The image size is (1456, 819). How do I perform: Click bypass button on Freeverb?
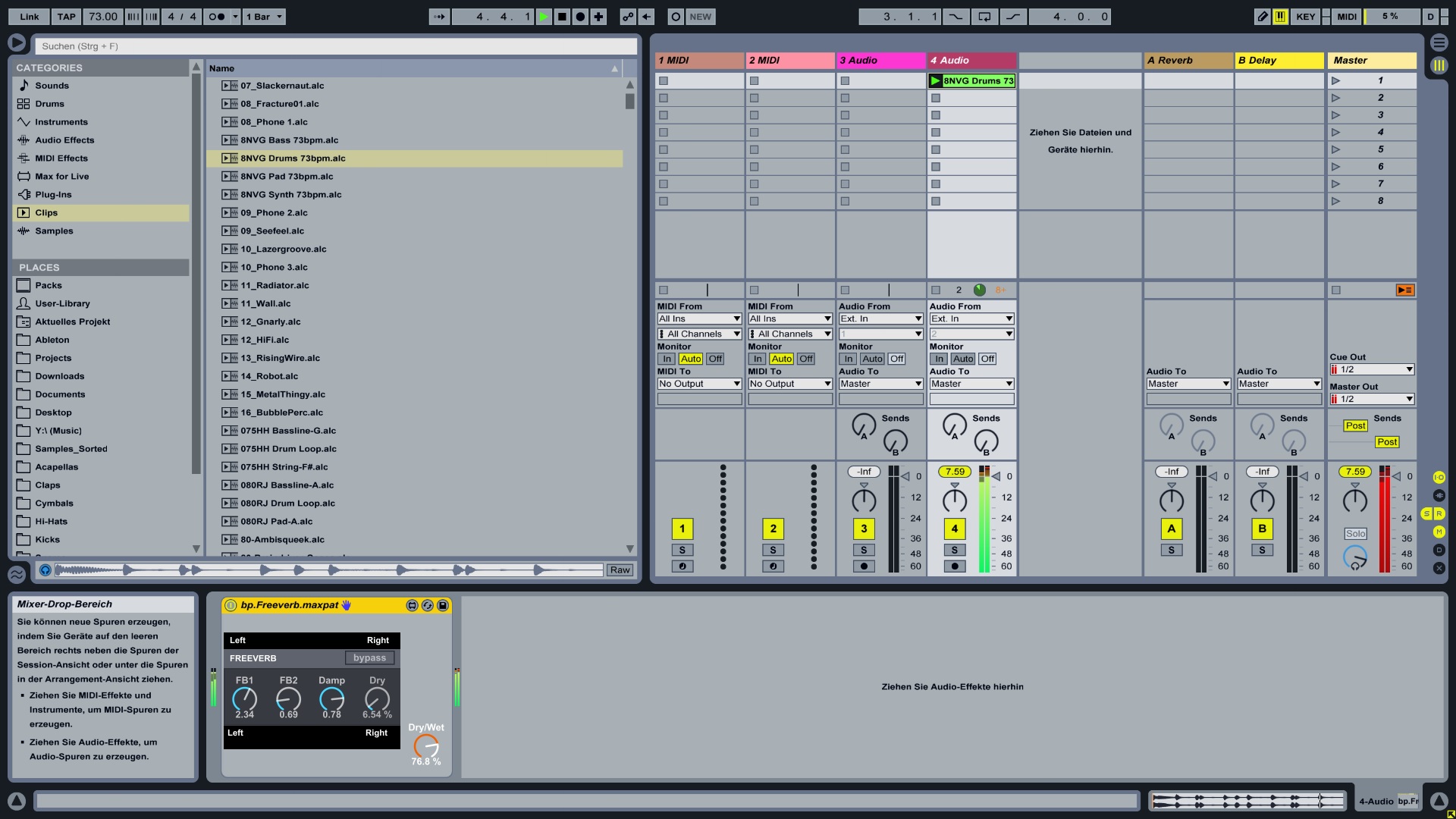coord(369,658)
